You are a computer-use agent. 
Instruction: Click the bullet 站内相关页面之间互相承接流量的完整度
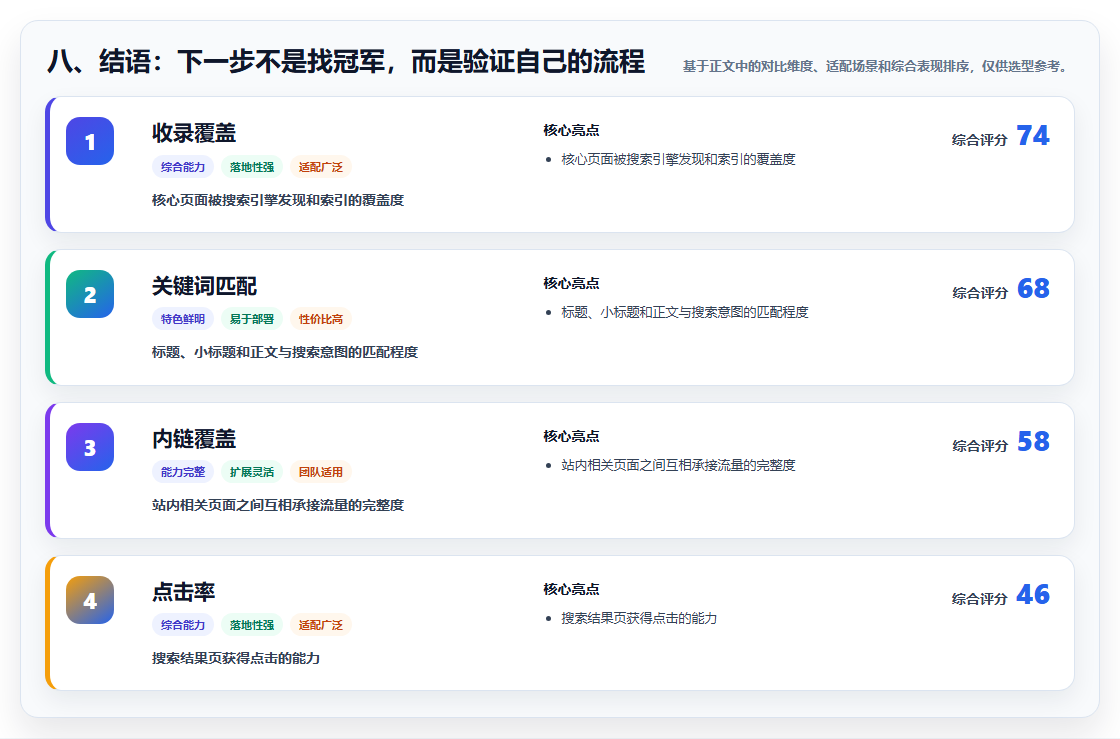click(678, 465)
